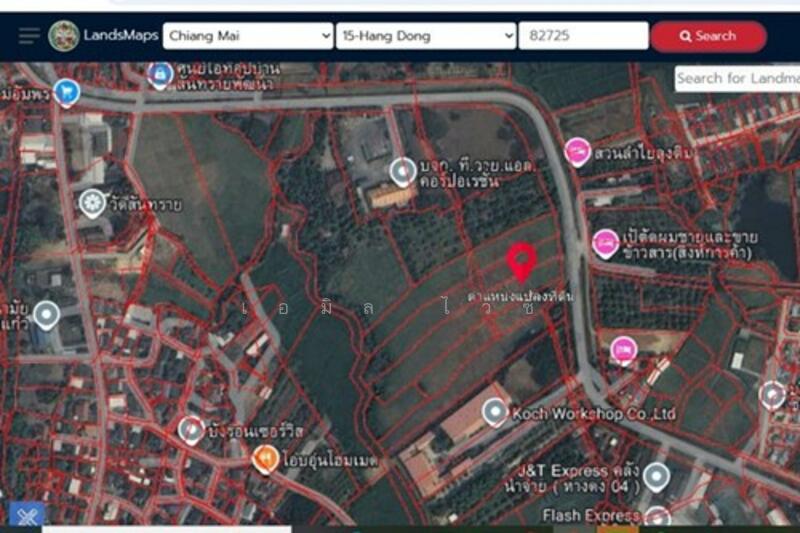The width and height of the screenshot is (800, 533).
Task: Open the Chiang Mai province dropdown
Action: pyautogui.click(x=248, y=36)
